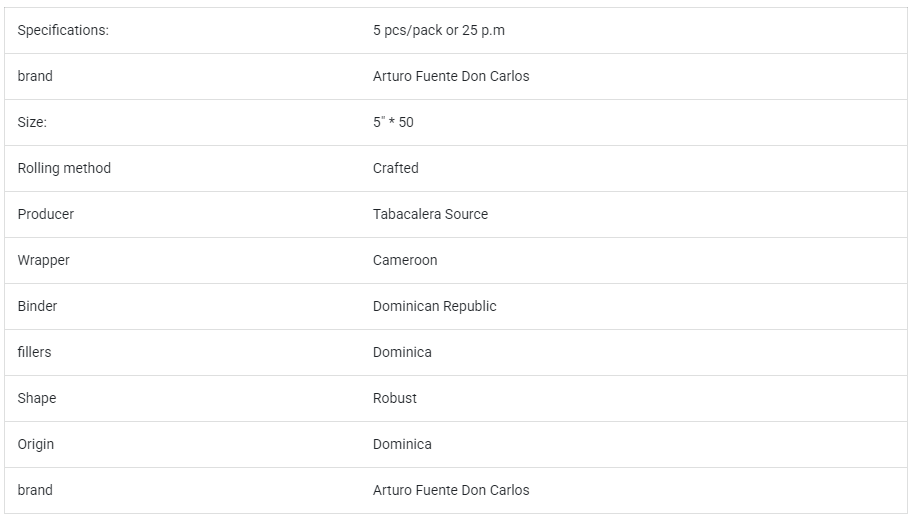This screenshot has width=914, height=520.
Task: Click the "Rolling method" label
Action: point(64,168)
